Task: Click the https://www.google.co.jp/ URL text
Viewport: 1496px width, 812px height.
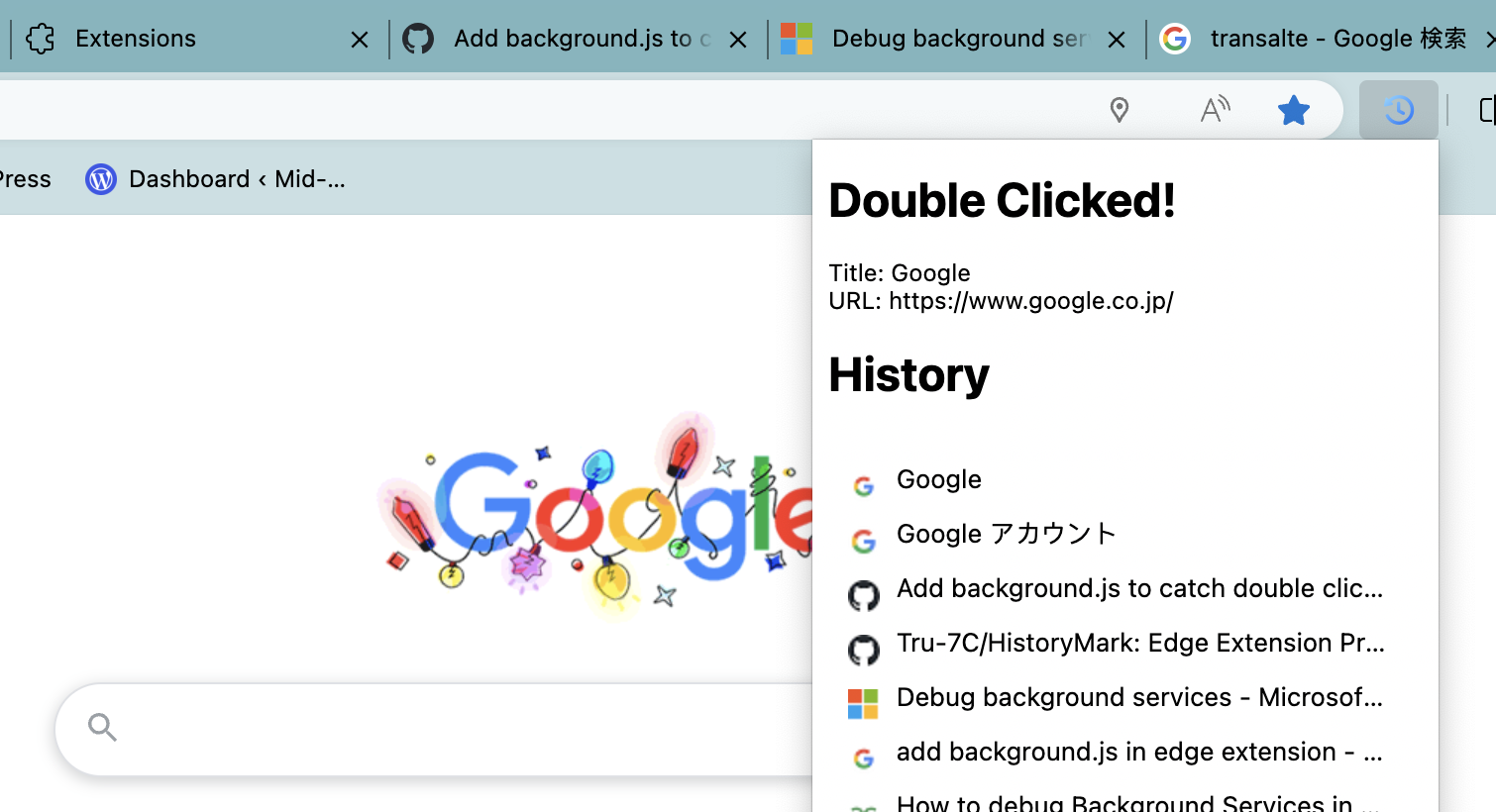Action: (x=1030, y=300)
